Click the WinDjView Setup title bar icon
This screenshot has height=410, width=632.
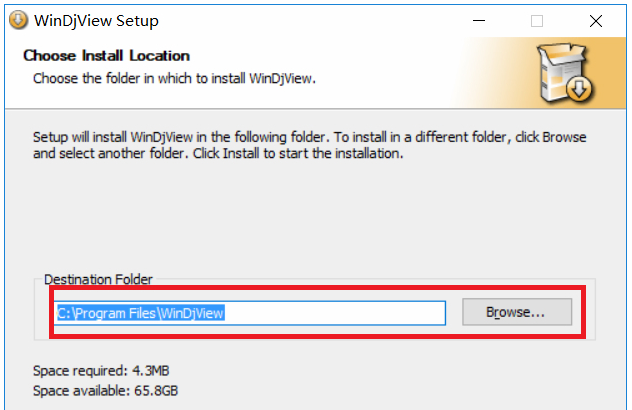point(17,20)
